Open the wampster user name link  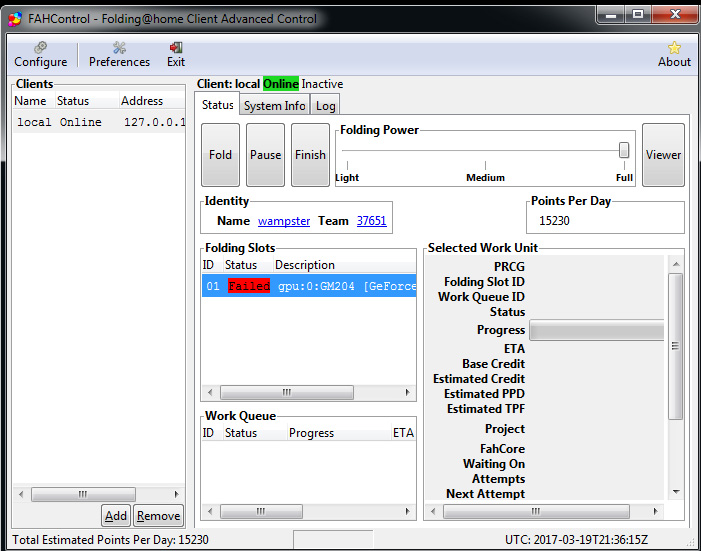(x=284, y=221)
